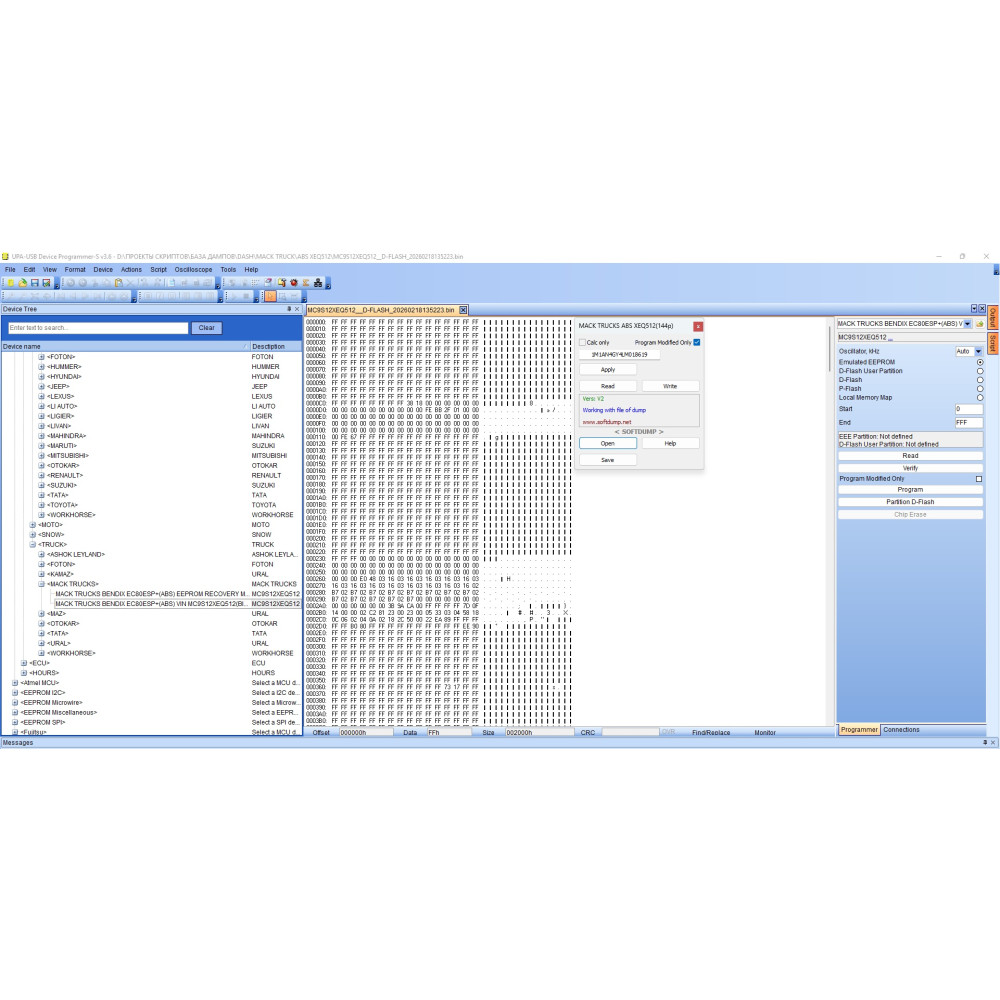1000x1000 pixels.
Task: Click the pin icon in Messages panel
Action: [x=985, y=742]
